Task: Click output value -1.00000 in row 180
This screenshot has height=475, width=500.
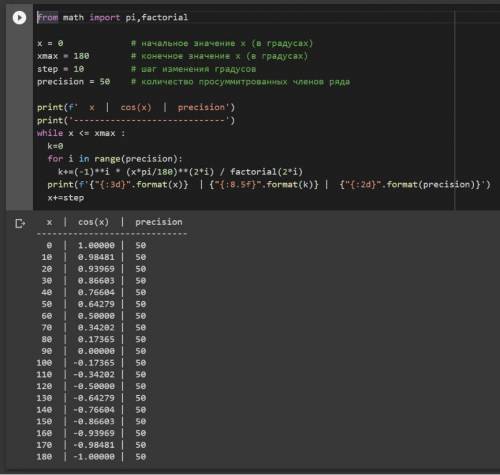Action: coord(94,457)
